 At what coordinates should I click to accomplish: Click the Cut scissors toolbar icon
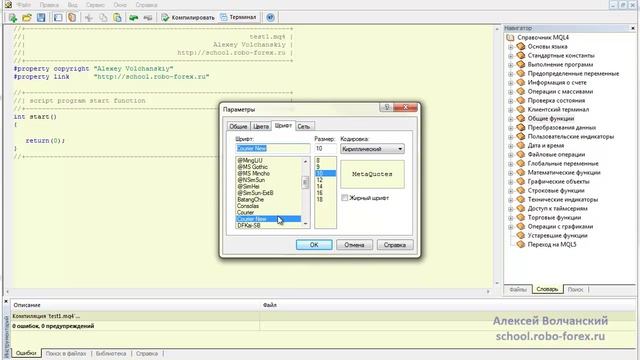pyautogui.click(x=89, y=18)
